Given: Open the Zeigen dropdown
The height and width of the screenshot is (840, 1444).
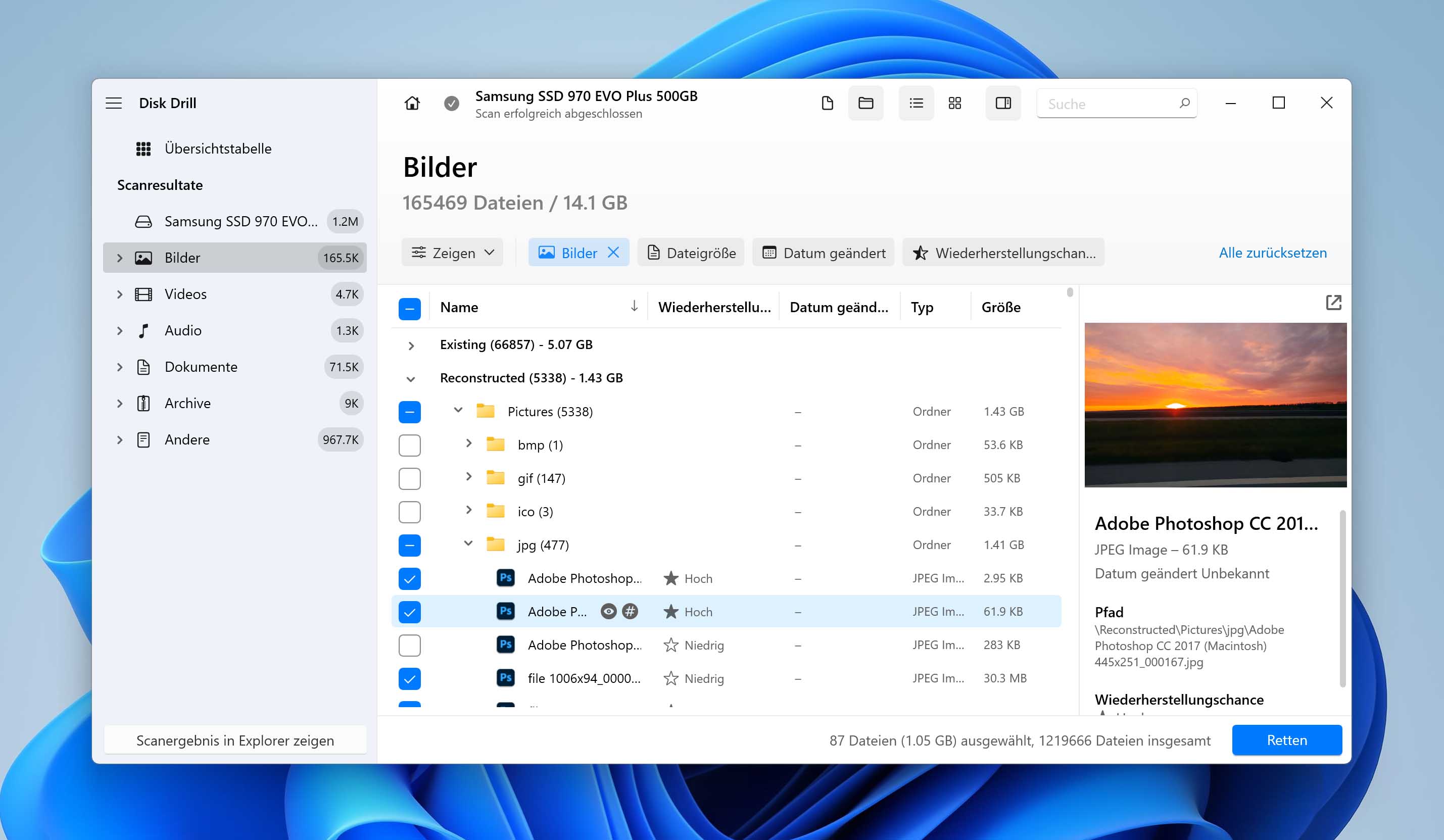Looking at the screenshot, I should click(x=452, y=253).
